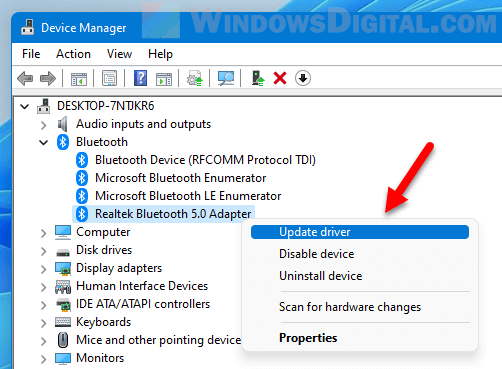The width and height of the screenshot is (502, 369).
Task: Click the DESKTOP-7NTJKR6 computer node icon
Action: coord(43,106)
